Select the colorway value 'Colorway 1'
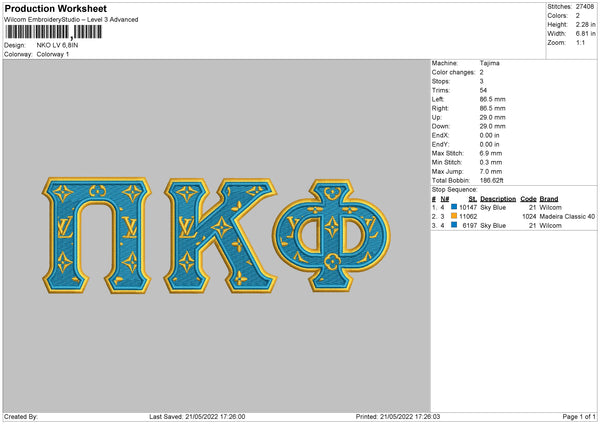Screen dimensions: 600x424 [x=53, y=54]
